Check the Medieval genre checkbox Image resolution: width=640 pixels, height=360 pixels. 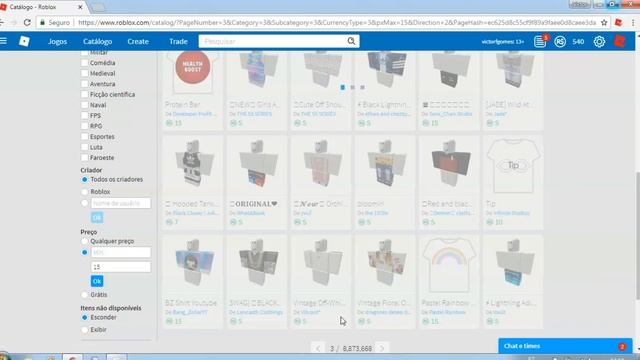[x=84, y=73]
